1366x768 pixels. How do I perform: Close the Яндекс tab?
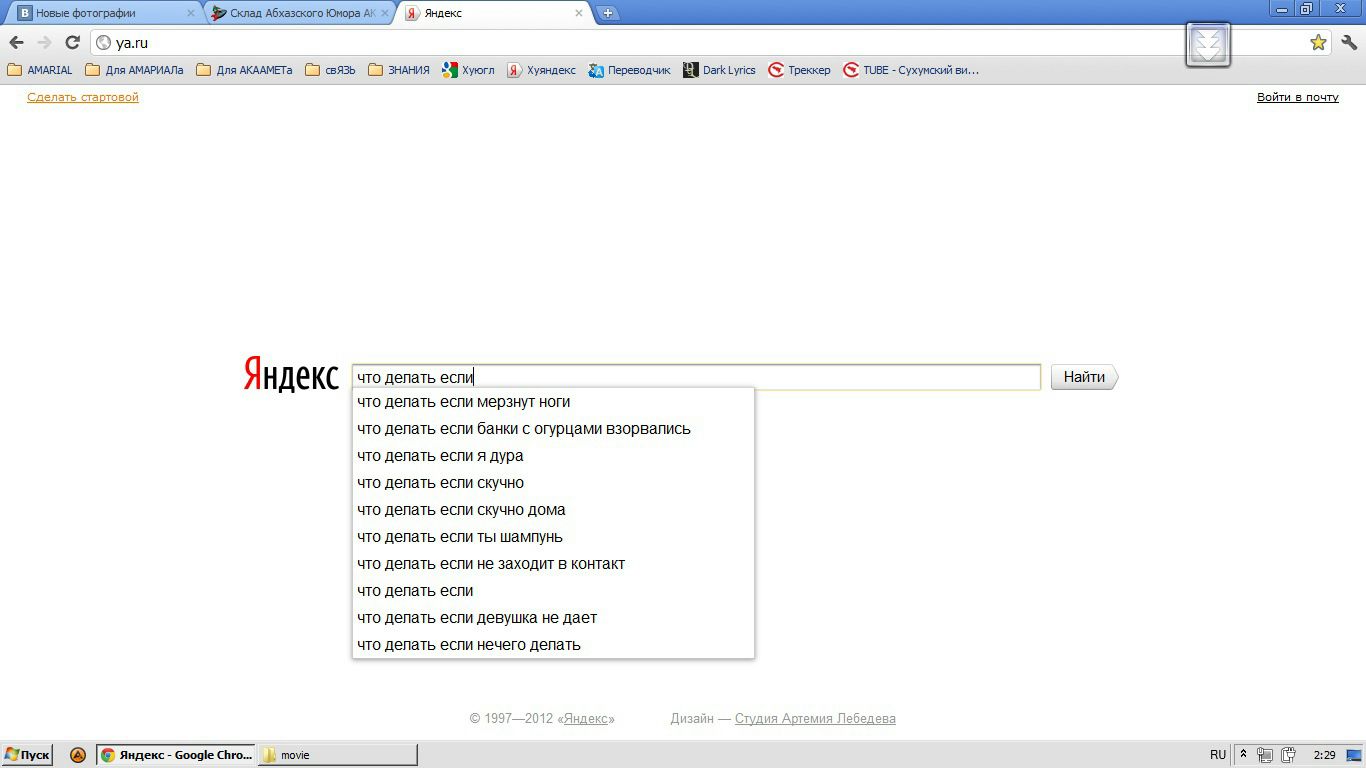(578, 13)
